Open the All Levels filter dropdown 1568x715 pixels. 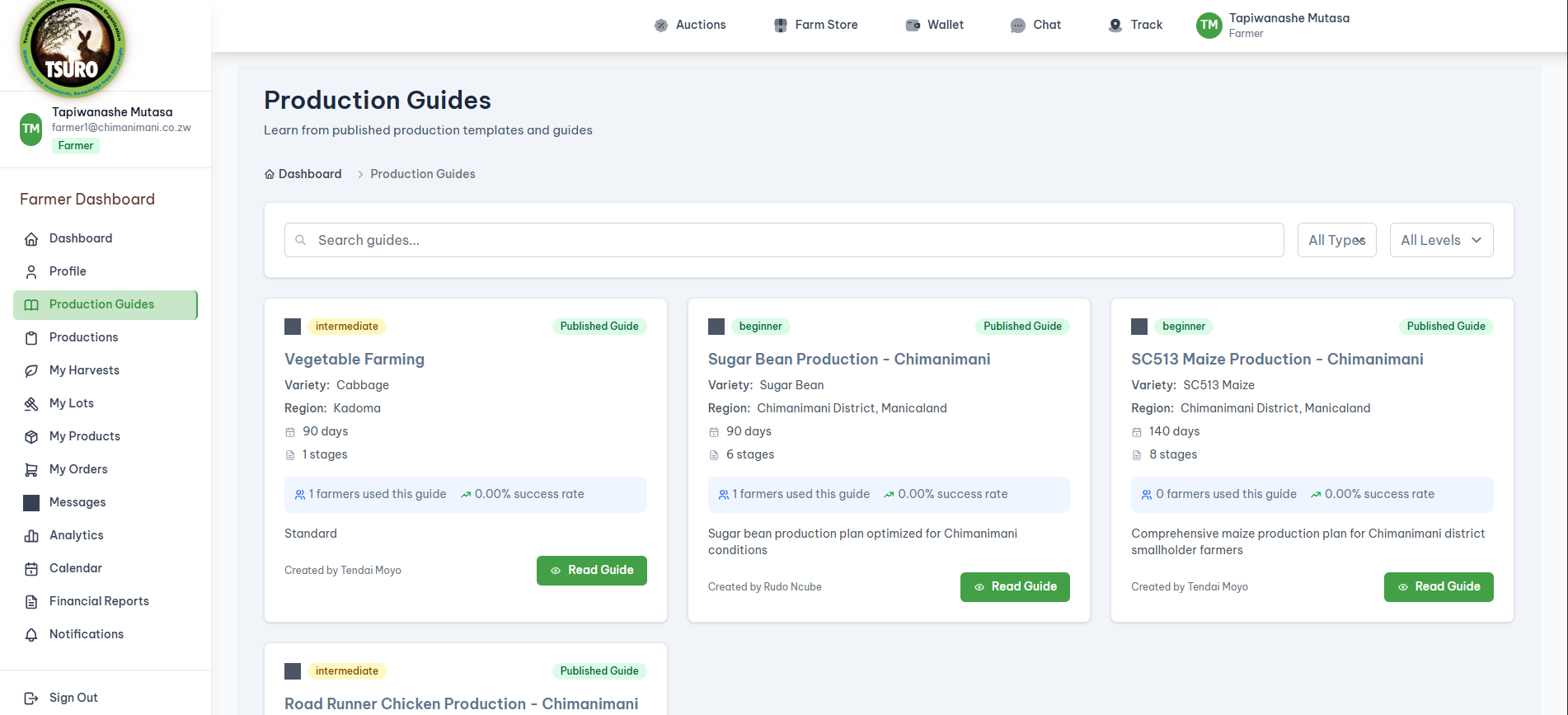click(1441, 240)
